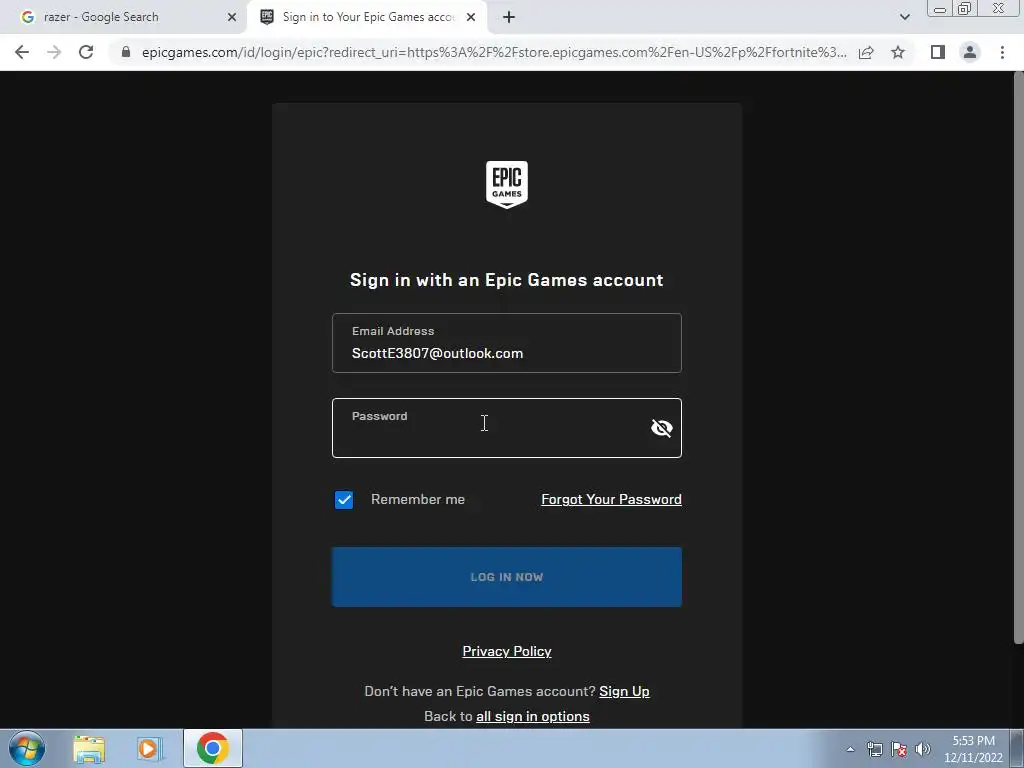Open the browser side panel icon
Image resolution: width=1024 pixels, height=768 pixels.
(938, 52)
